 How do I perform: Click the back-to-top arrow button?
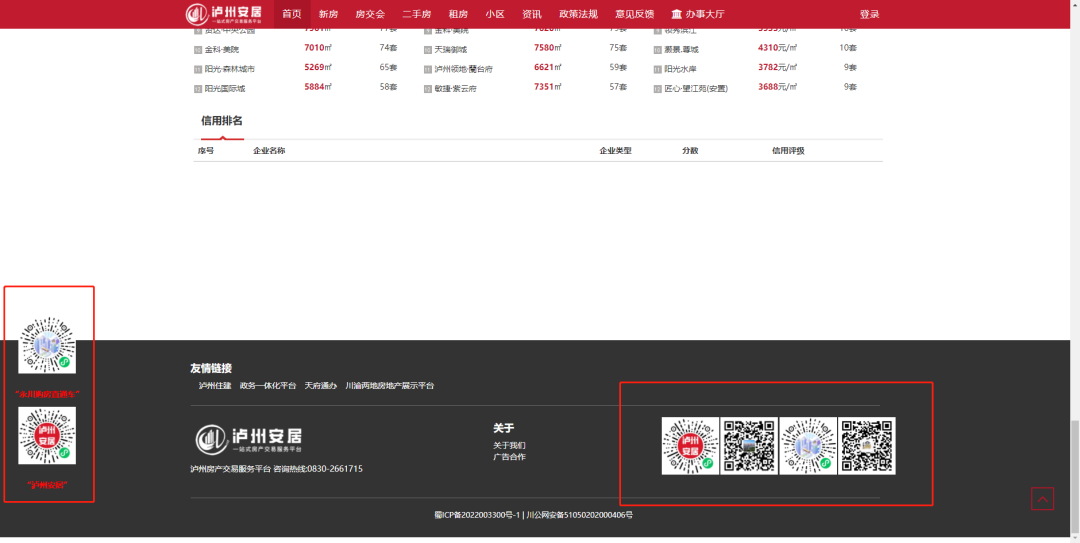tap(1042, 498)
